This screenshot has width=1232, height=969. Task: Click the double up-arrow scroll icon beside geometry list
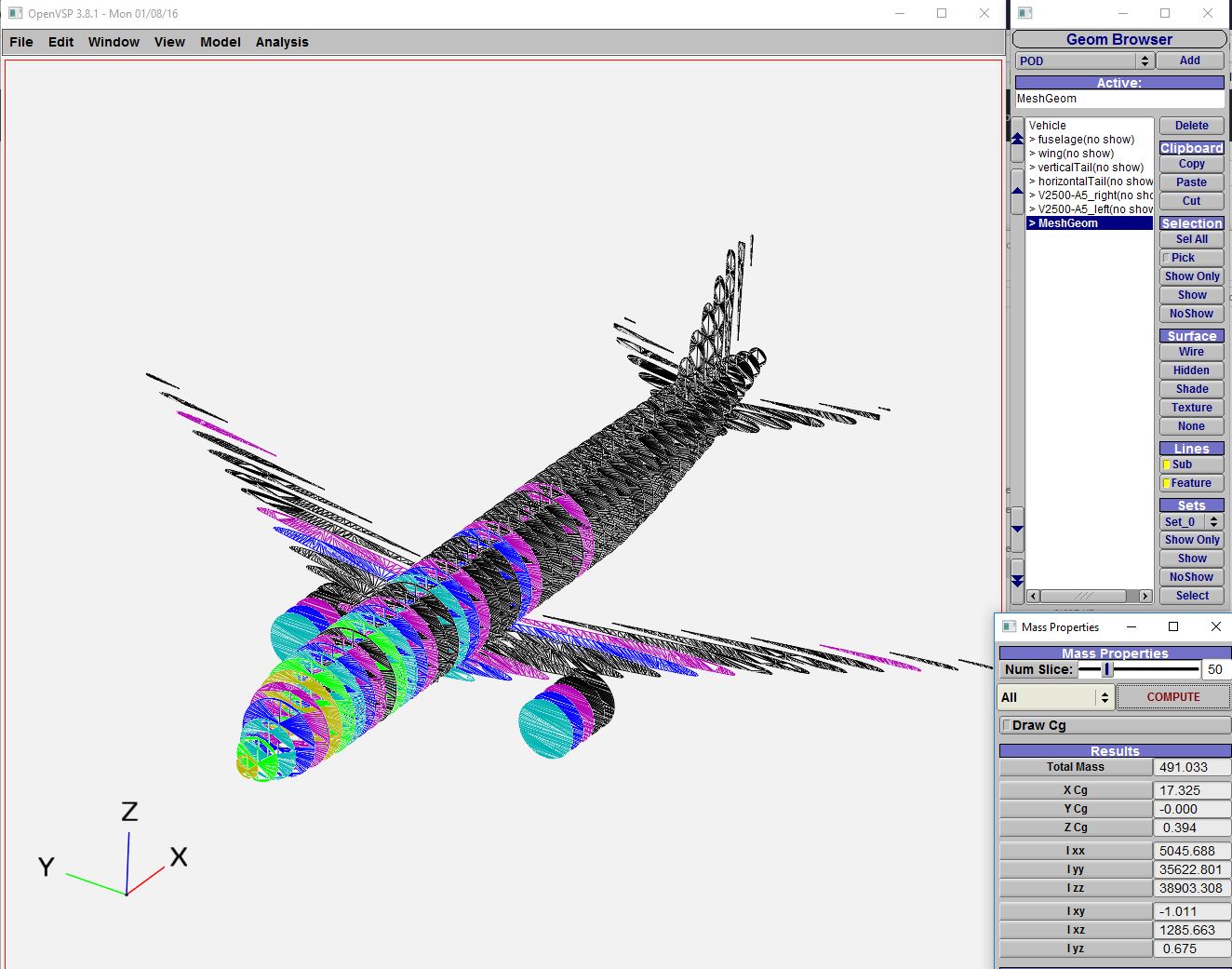coord(1016,137)
